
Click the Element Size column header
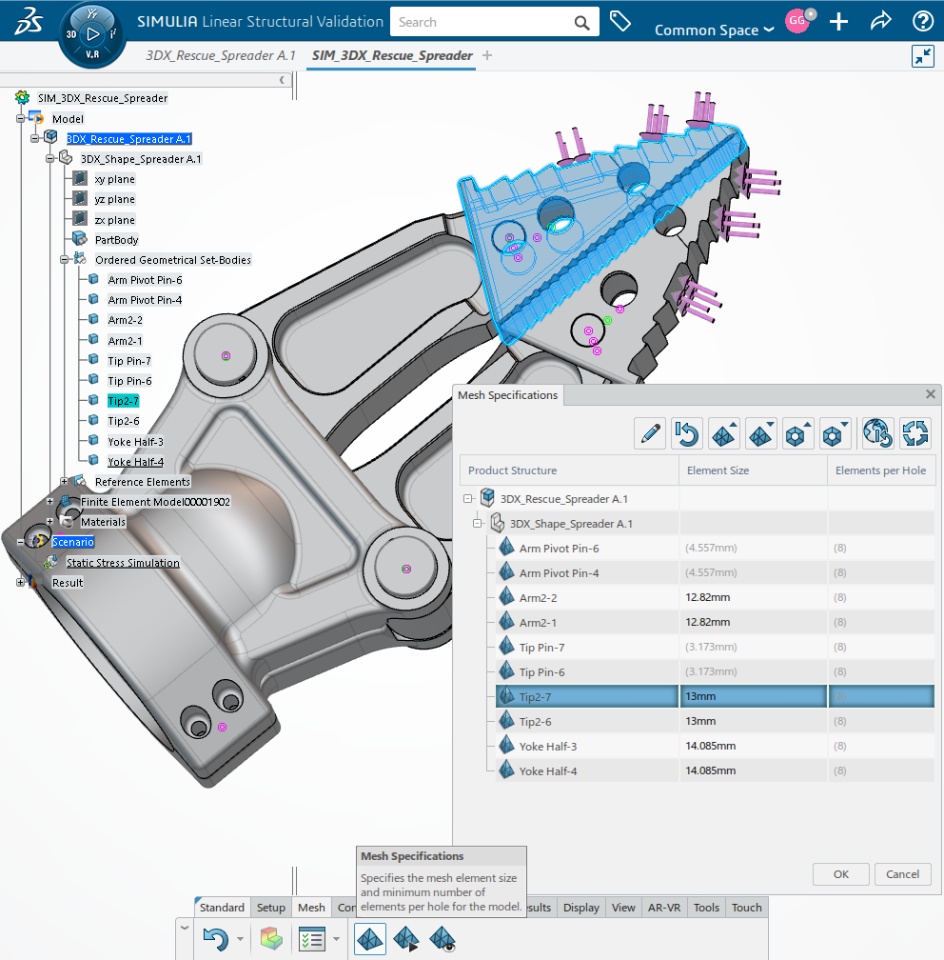(x=753, y=470)
